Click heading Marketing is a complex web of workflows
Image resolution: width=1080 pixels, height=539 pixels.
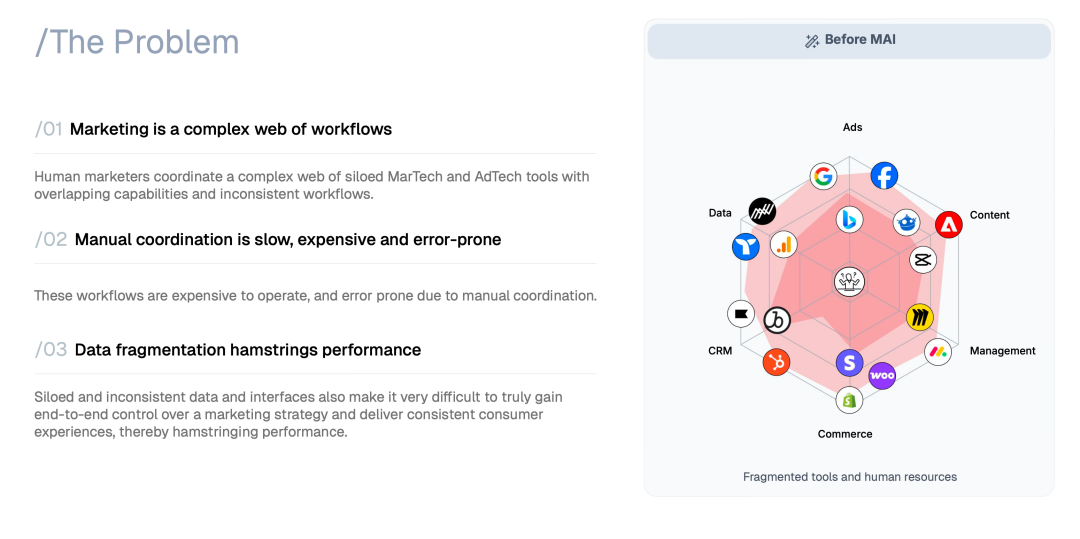pos(231,129)
